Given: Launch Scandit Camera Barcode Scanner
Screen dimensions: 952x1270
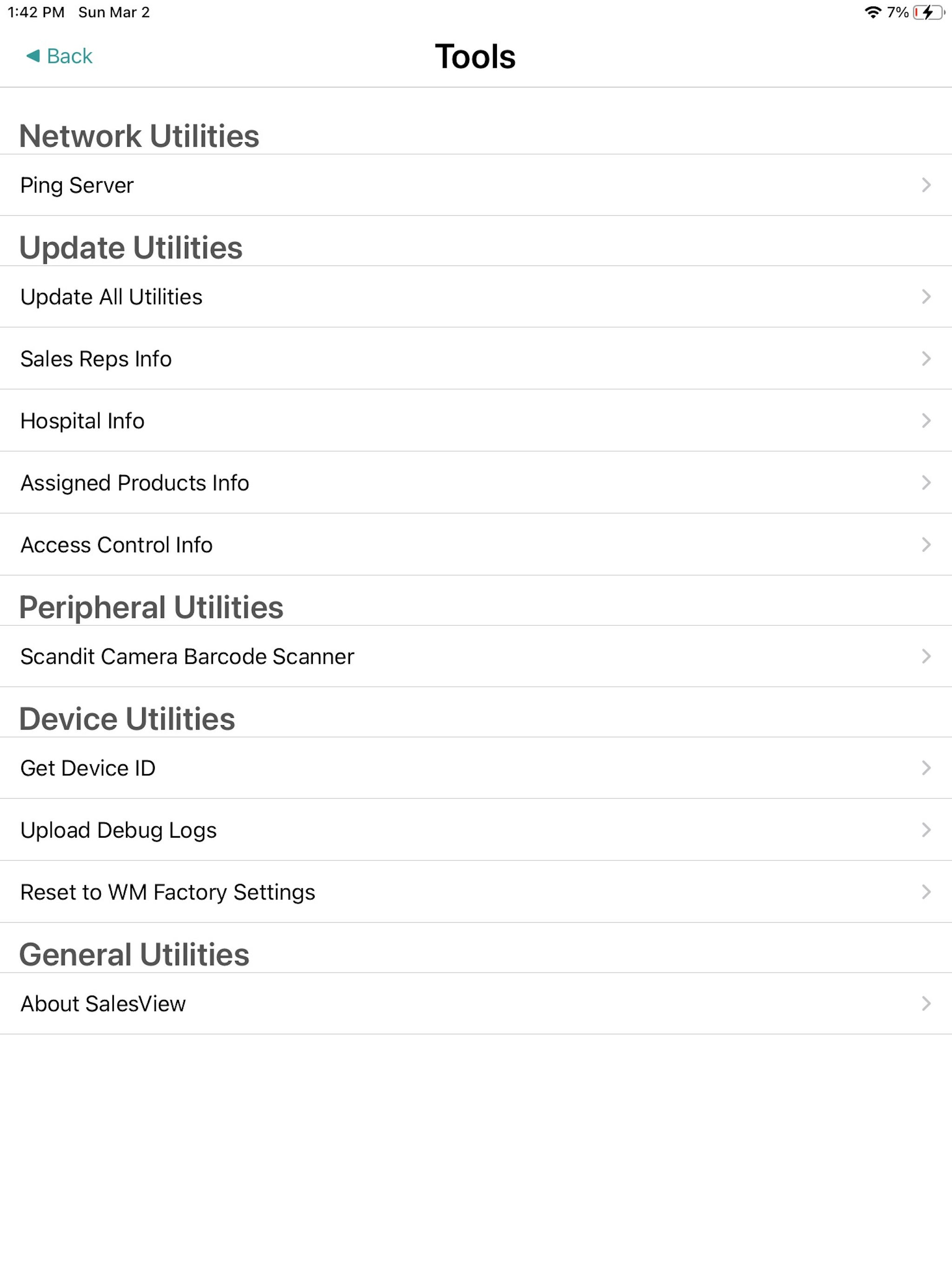Looking at the screenshot, I should pyautogui.click(x=476, y=656).
